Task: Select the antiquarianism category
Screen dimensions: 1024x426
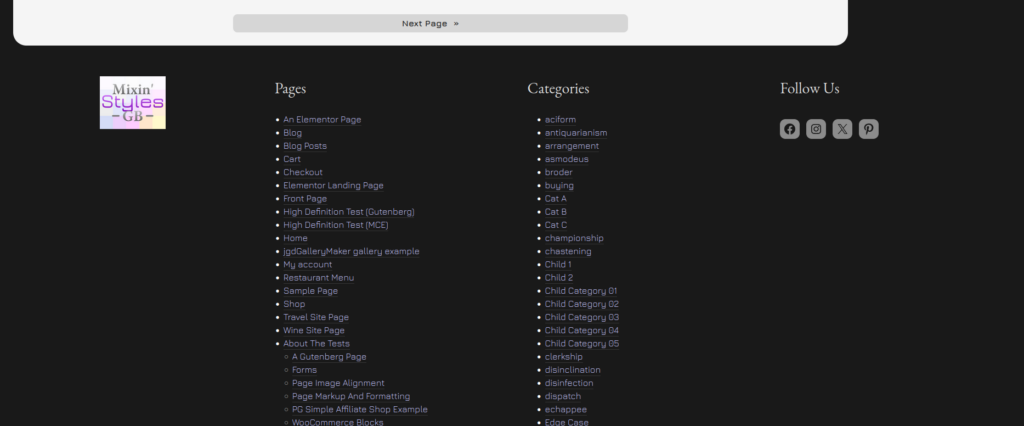Action: click(576, 133)
